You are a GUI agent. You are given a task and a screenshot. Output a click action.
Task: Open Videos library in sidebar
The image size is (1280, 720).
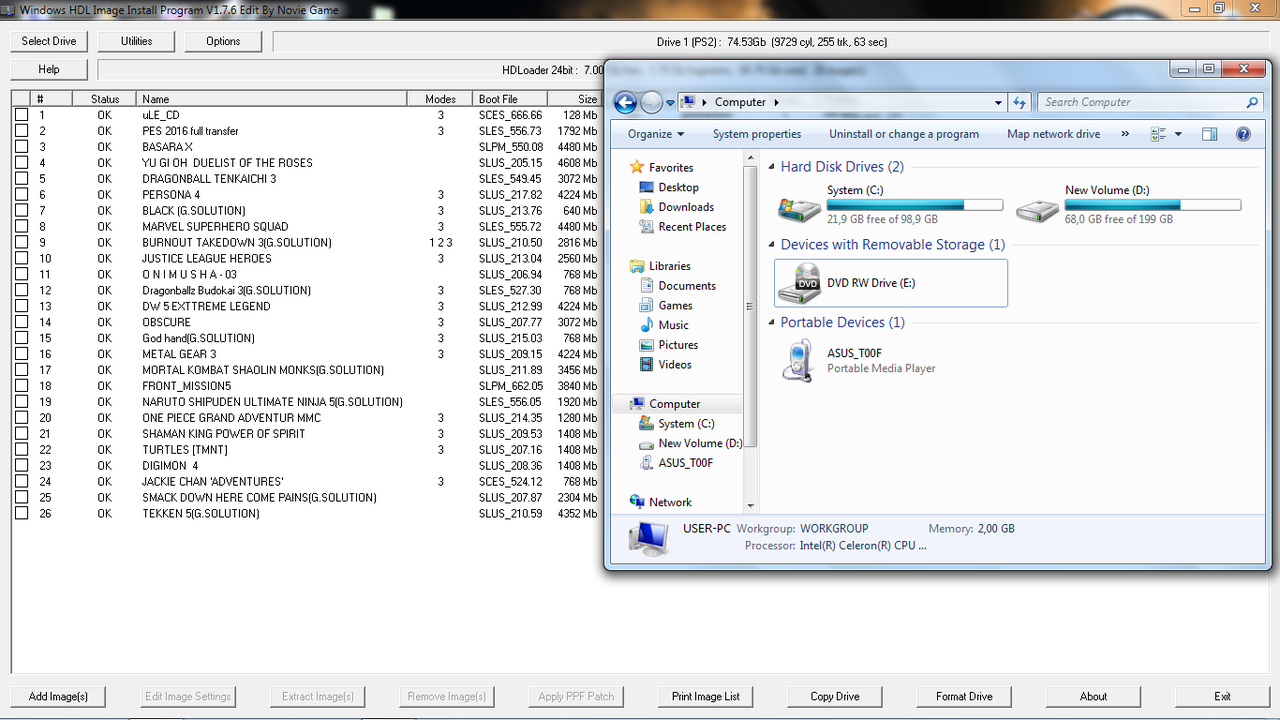coord(675,365)
